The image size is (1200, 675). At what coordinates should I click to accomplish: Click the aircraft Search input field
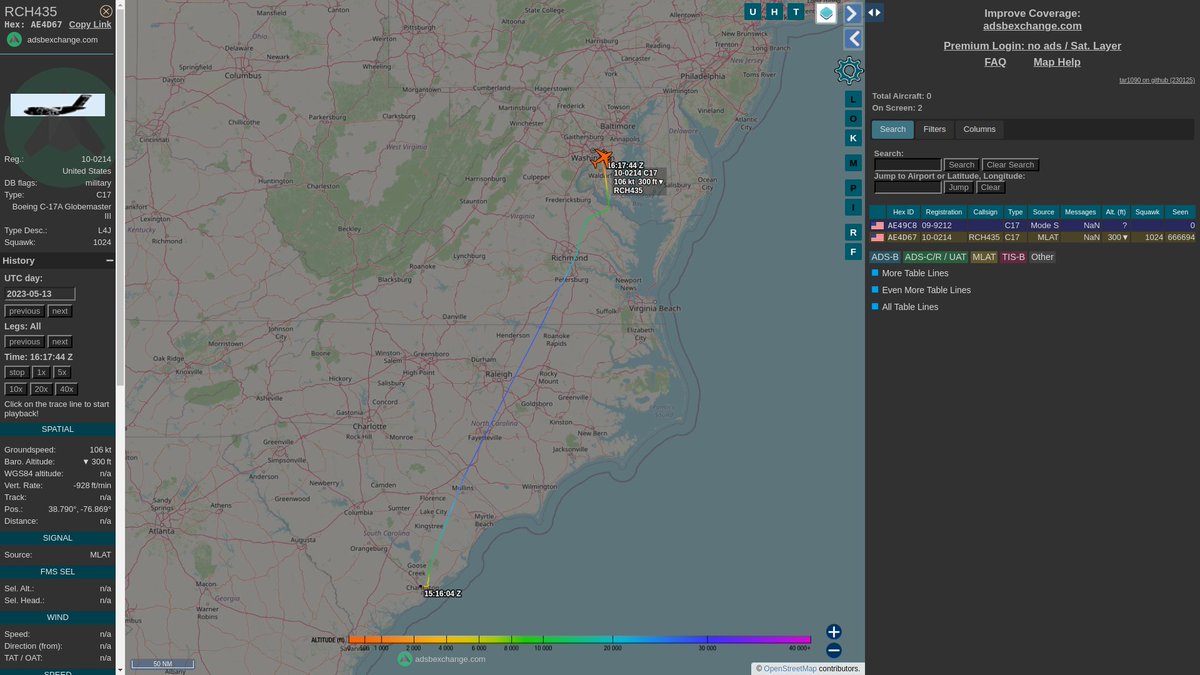point(908,165)
